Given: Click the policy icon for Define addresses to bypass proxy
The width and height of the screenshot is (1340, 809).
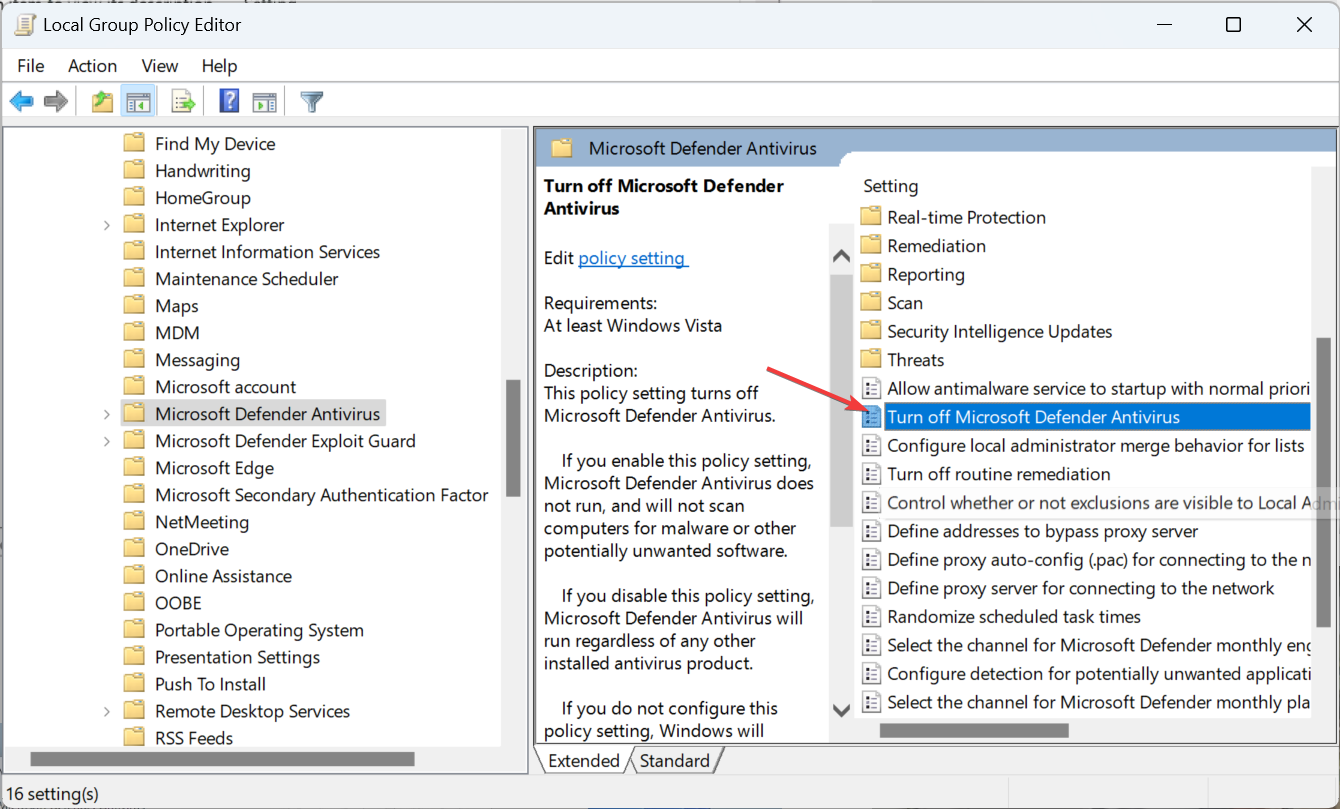Looking at the screenshot, I should [x=871, y=530].
